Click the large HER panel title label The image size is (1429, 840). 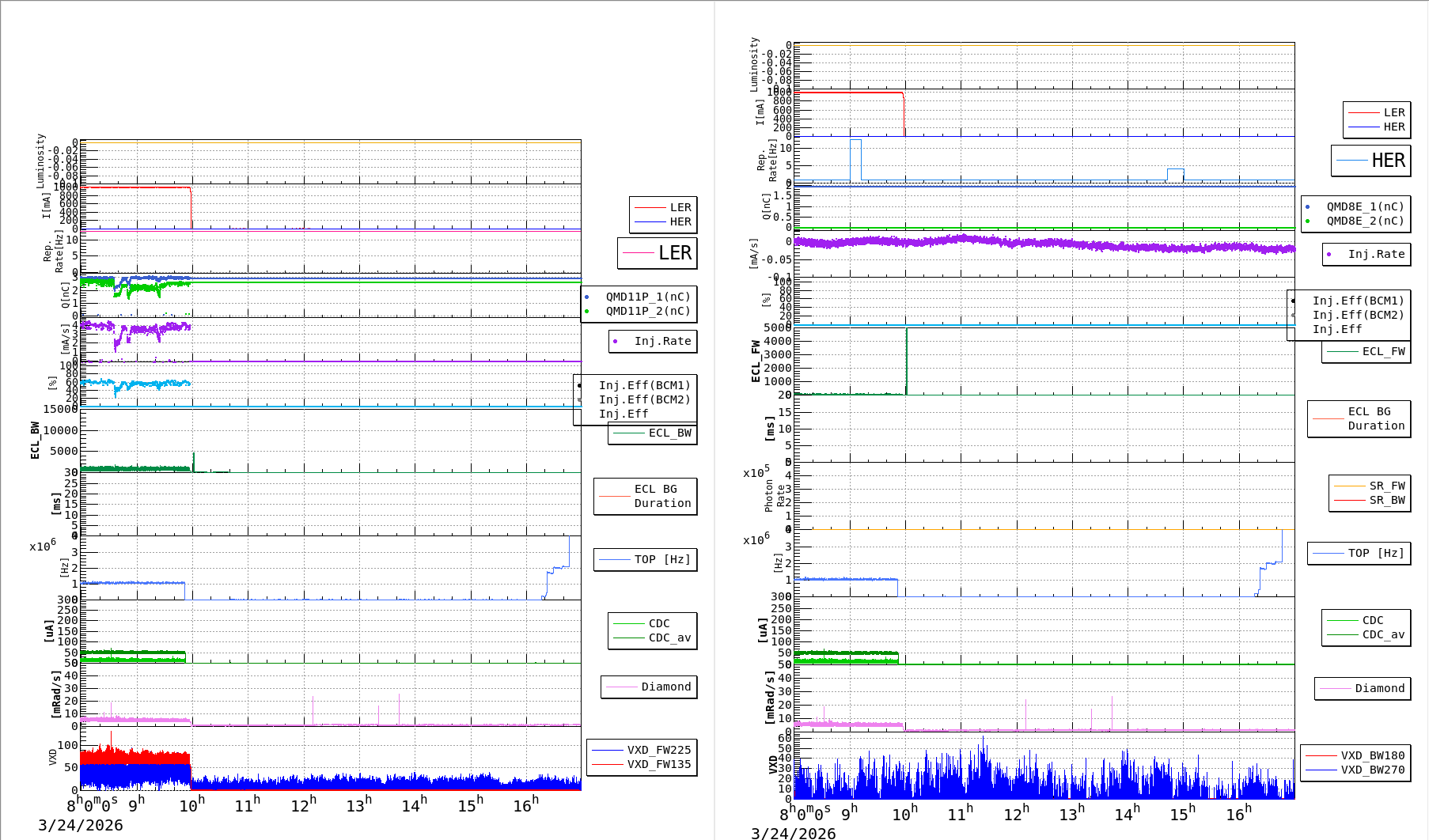pos(1387,161)
